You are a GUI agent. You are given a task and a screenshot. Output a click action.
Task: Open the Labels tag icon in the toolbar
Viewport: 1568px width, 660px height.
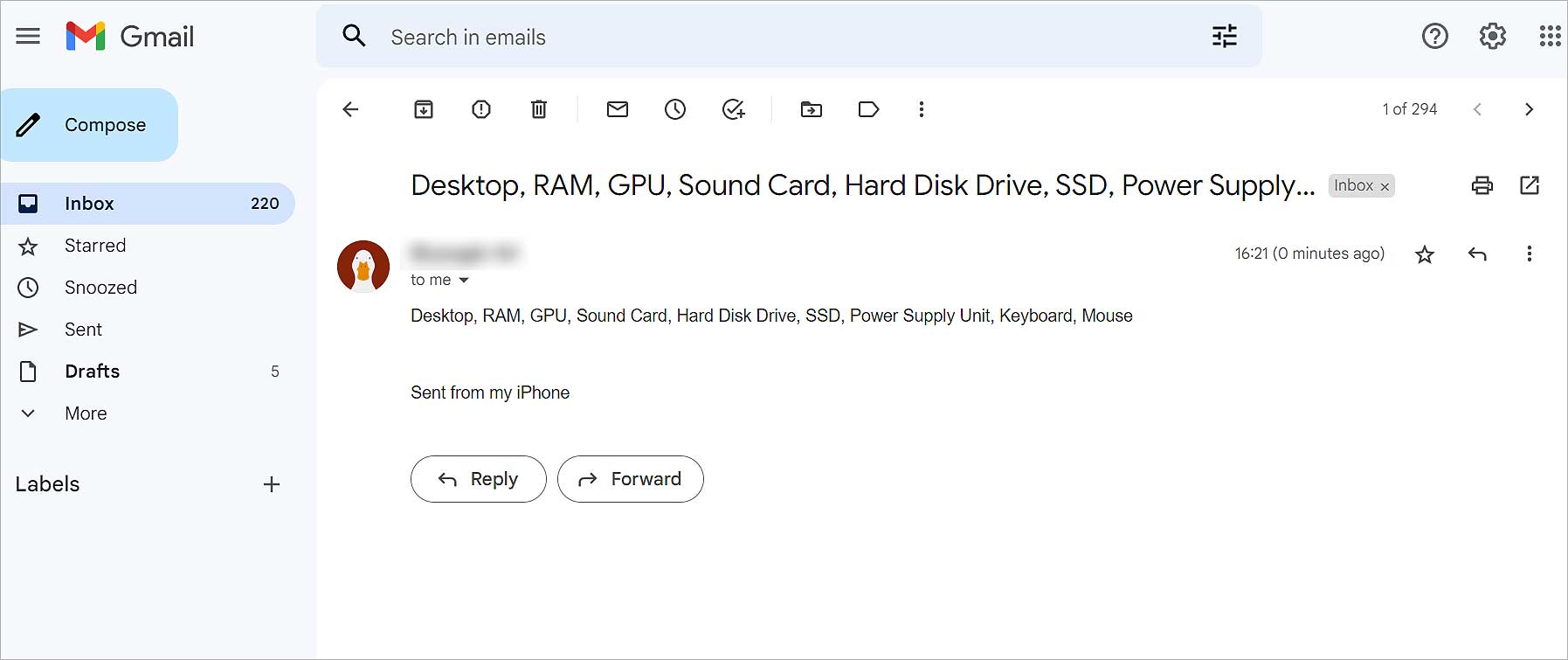point(868,109)
